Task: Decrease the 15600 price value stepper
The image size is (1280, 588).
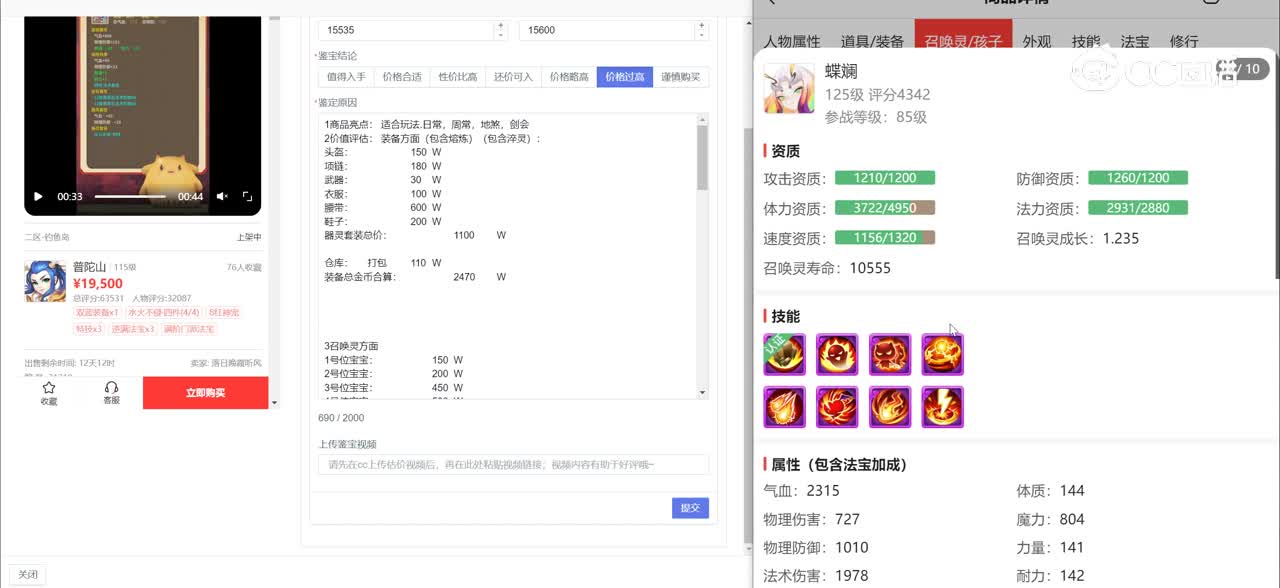Action: pyautogui.click(x=701, y=35)
